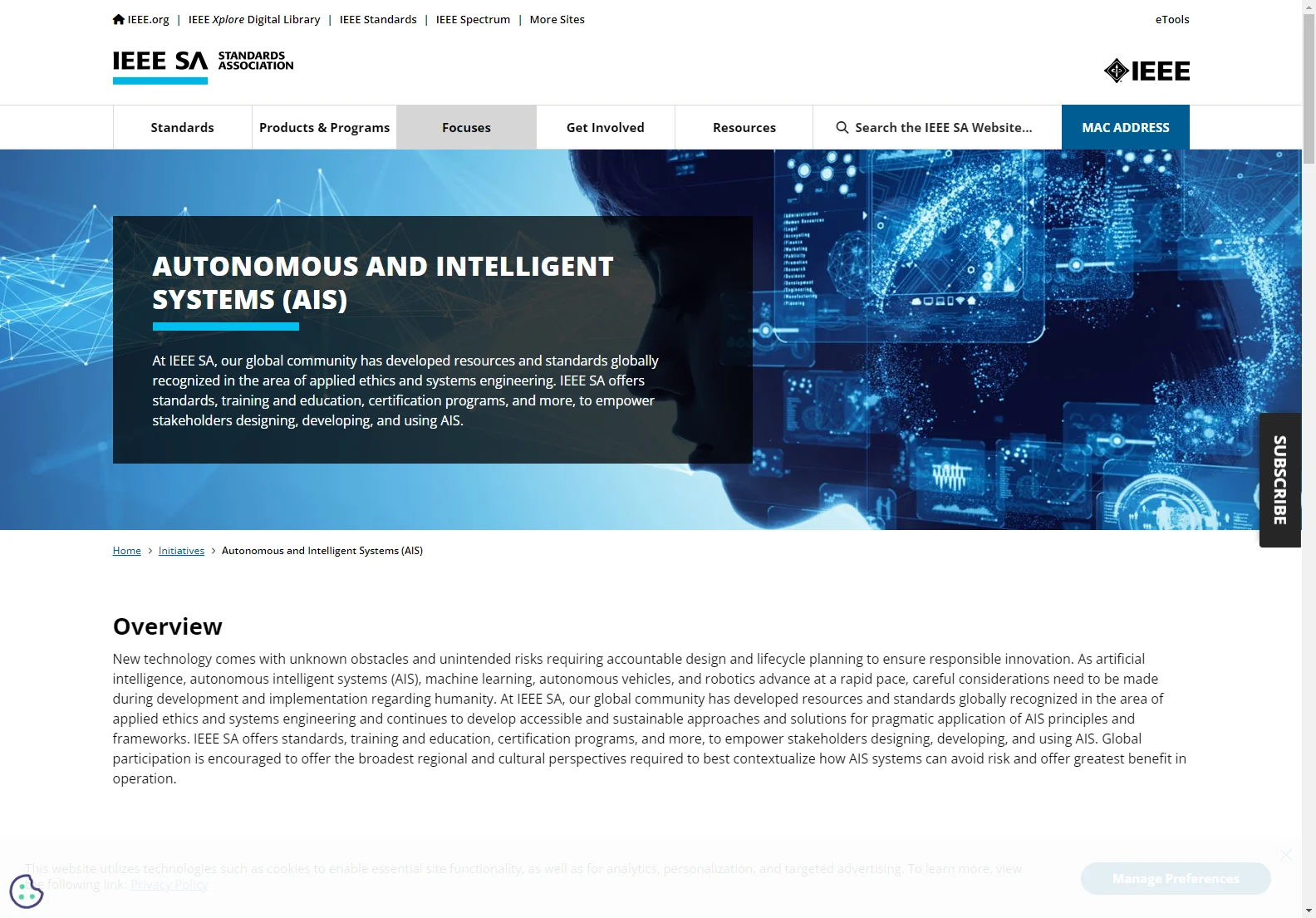This screenshot has height=918, width=1316.
Task: Open the Privacy Policy link
Action: (169, 885)
